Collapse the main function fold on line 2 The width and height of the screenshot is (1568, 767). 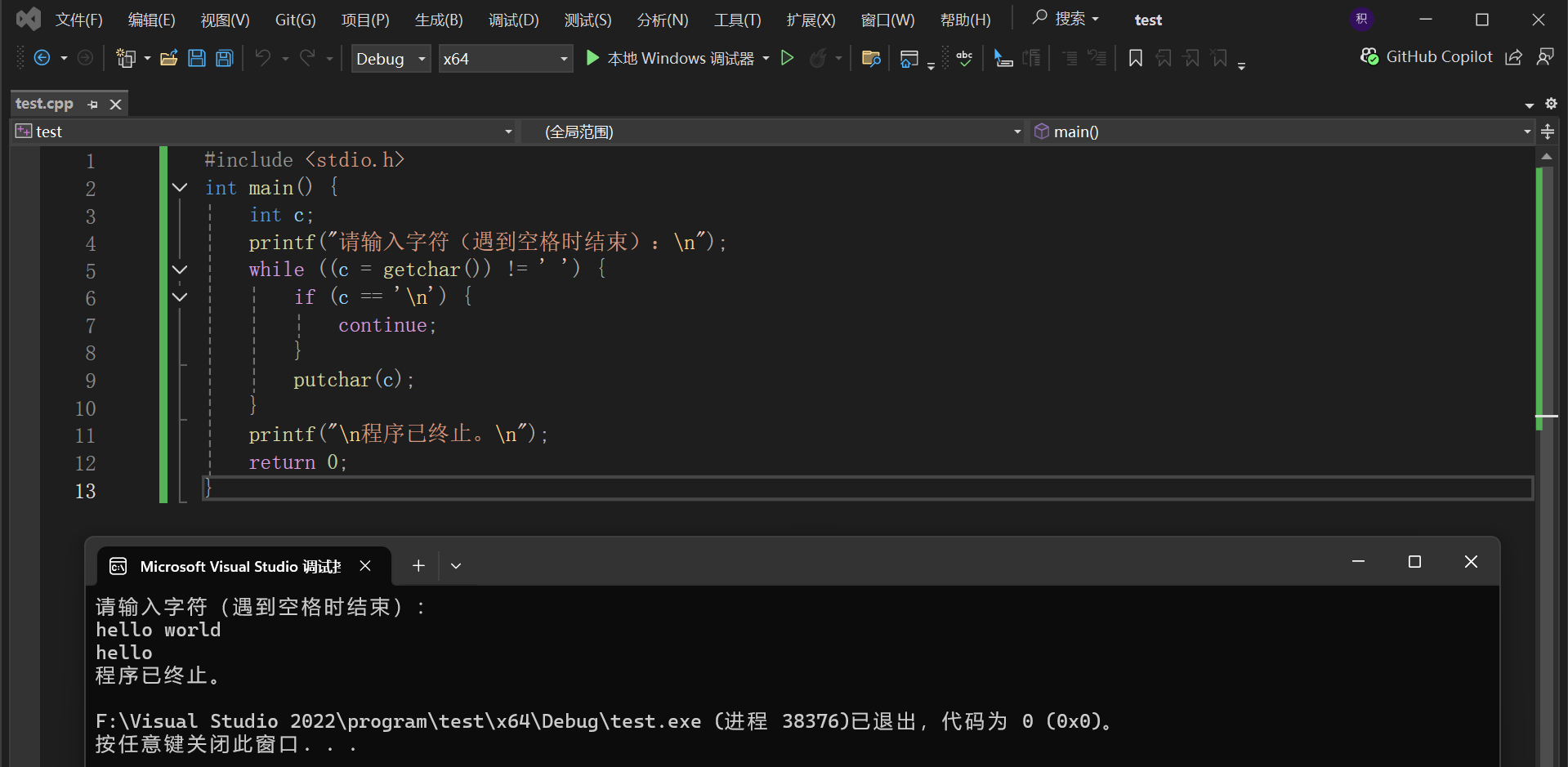point(180,188)
